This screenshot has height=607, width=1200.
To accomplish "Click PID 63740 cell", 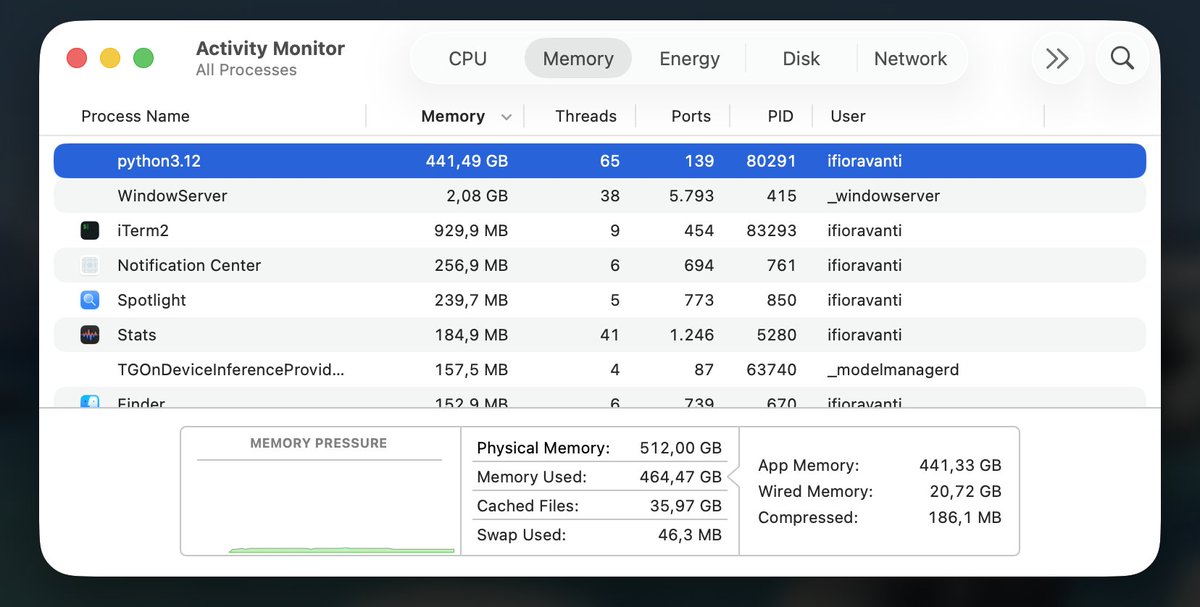I will point(771,370).
